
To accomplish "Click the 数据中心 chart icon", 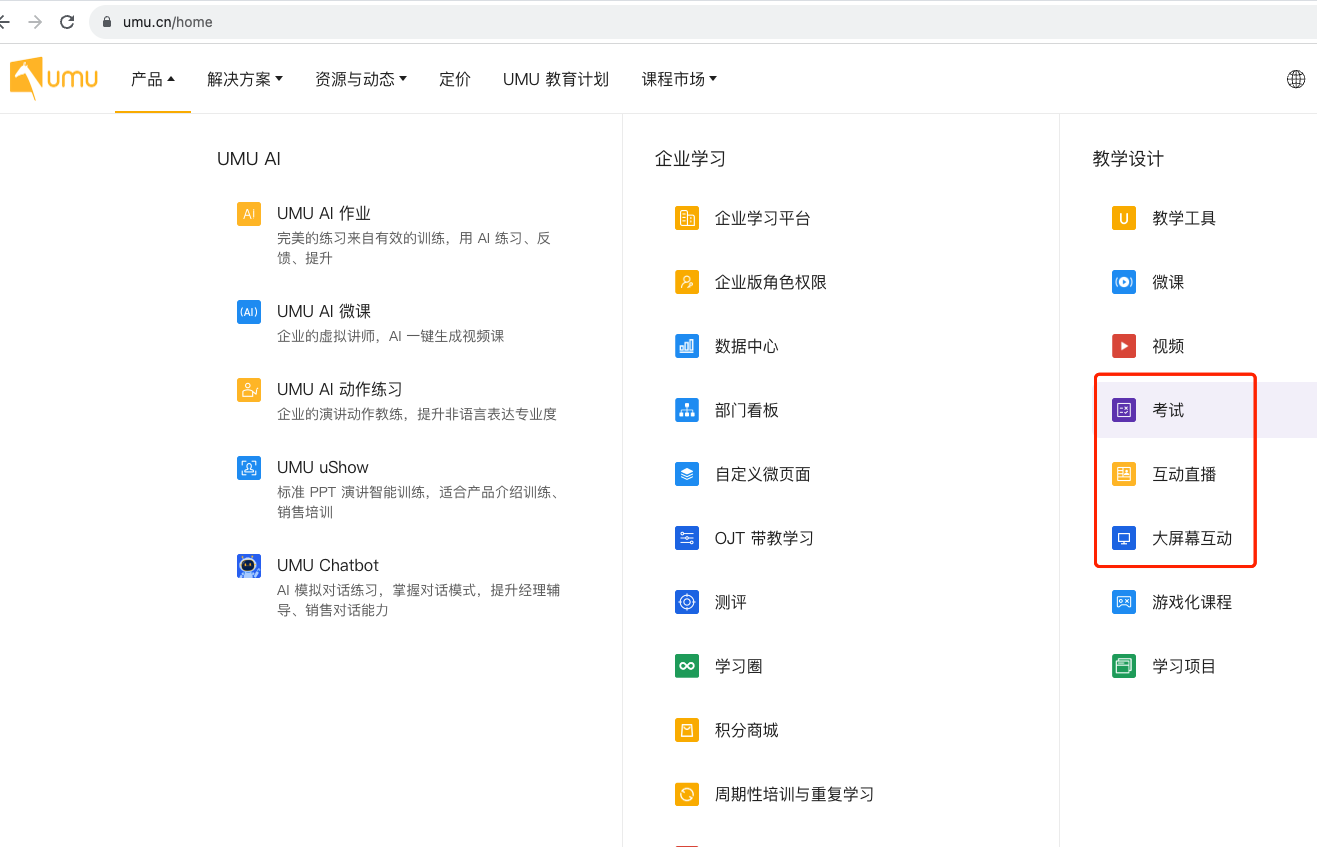I will 687,346.
